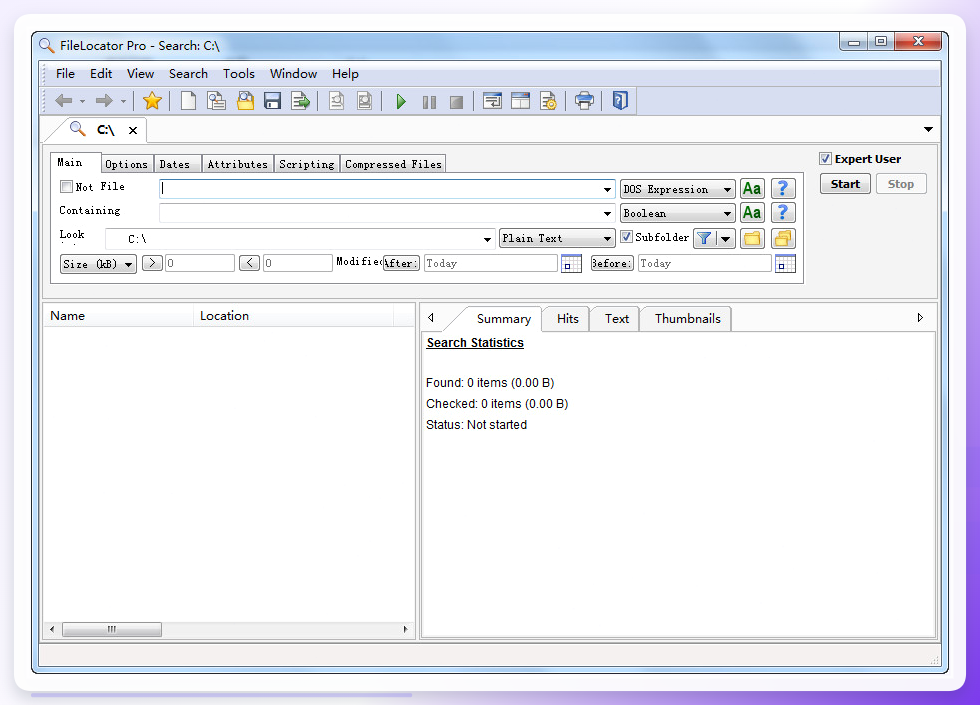Open tab list arrow at right of tab bar
The image size is (980, 705).
point(928,129)
